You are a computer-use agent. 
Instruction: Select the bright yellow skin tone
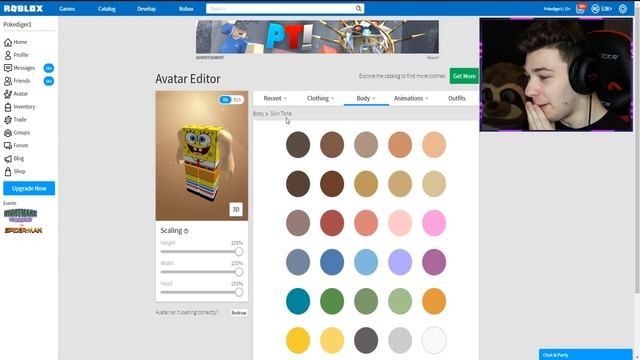298,340
